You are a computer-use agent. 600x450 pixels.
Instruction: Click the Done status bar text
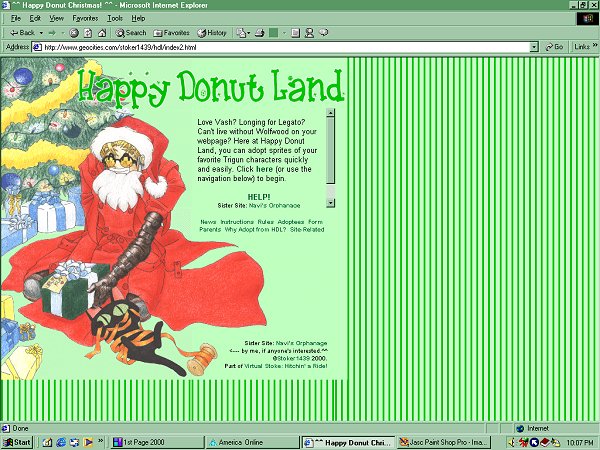coord(20,429)
